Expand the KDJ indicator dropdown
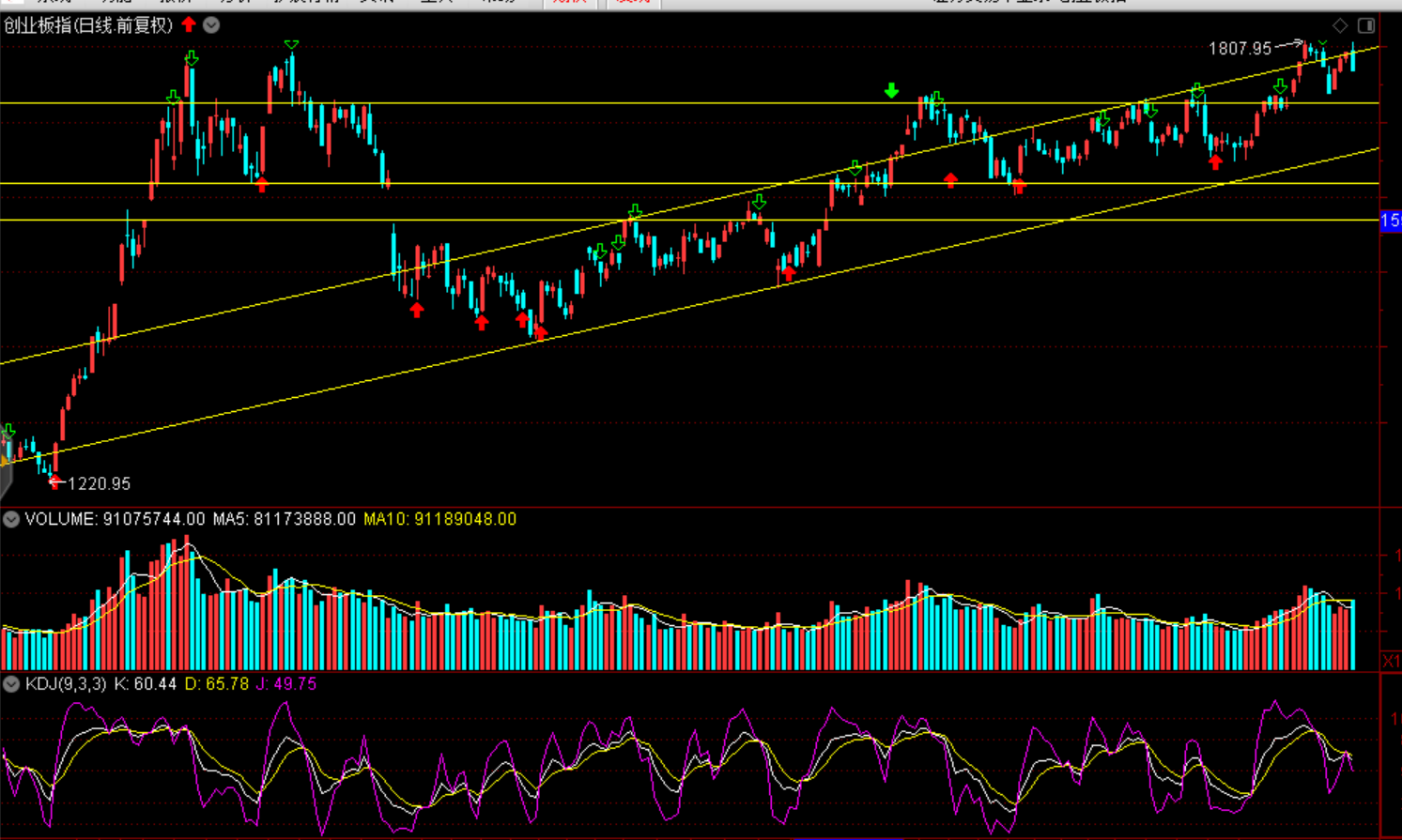The height and width of the screenshot is (840, 1402). tap(11, 684)
